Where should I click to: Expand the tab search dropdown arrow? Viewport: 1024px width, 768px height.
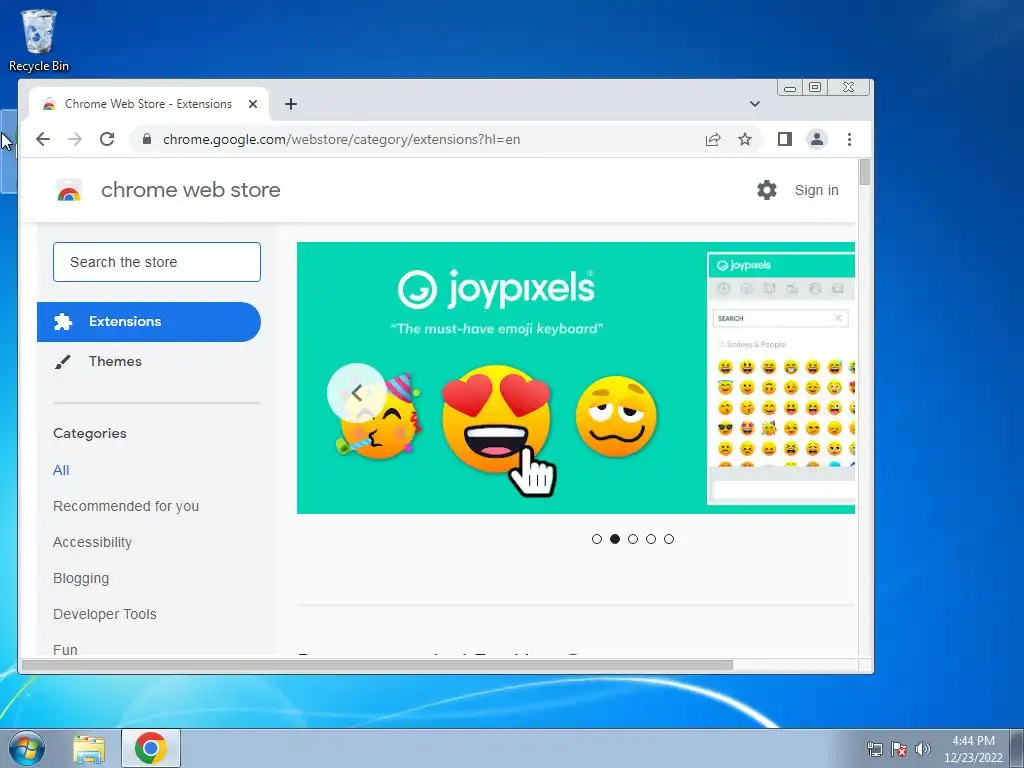tap(755, 104)
